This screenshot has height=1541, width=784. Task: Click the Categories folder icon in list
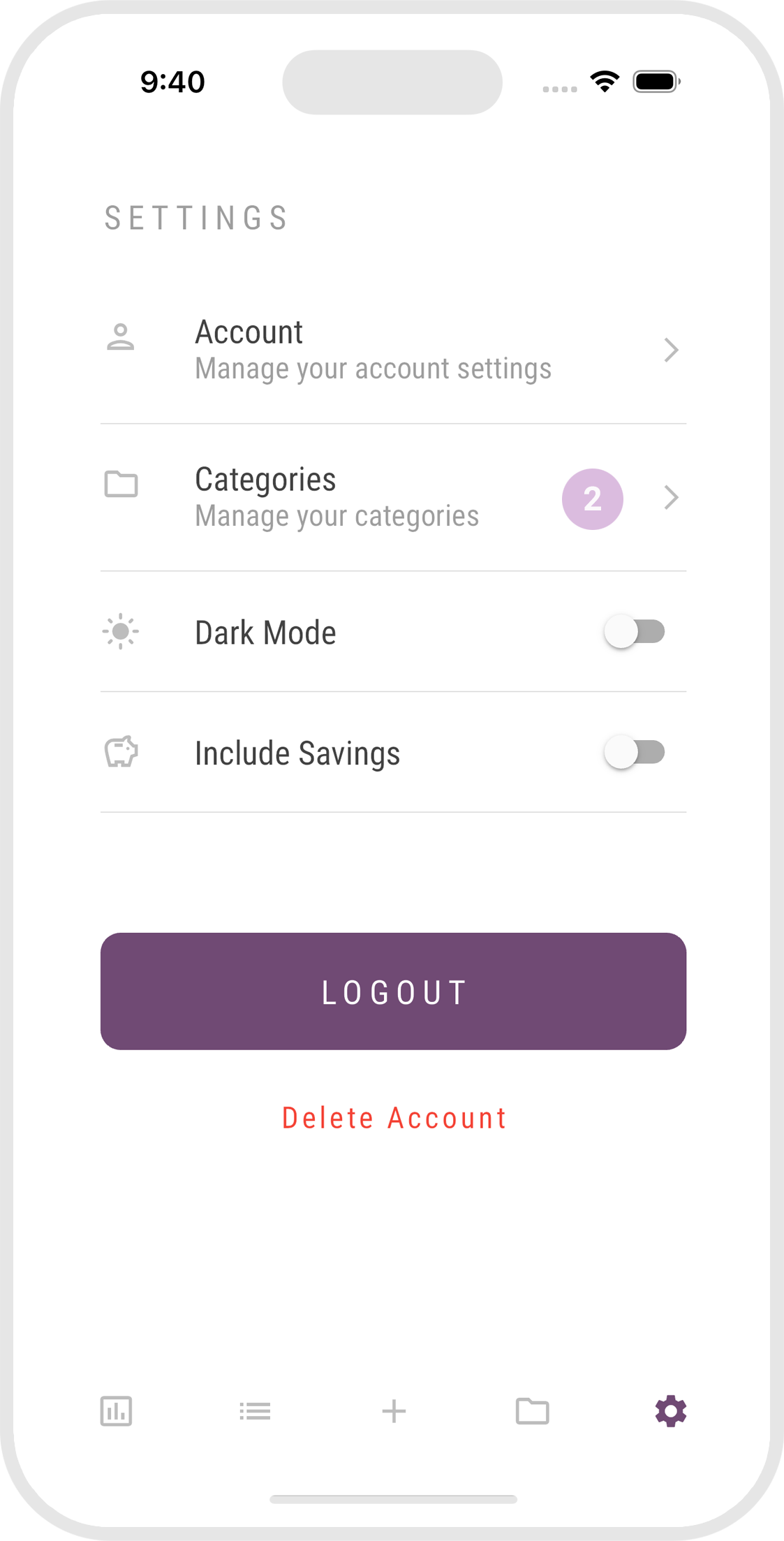click(121, 484)
